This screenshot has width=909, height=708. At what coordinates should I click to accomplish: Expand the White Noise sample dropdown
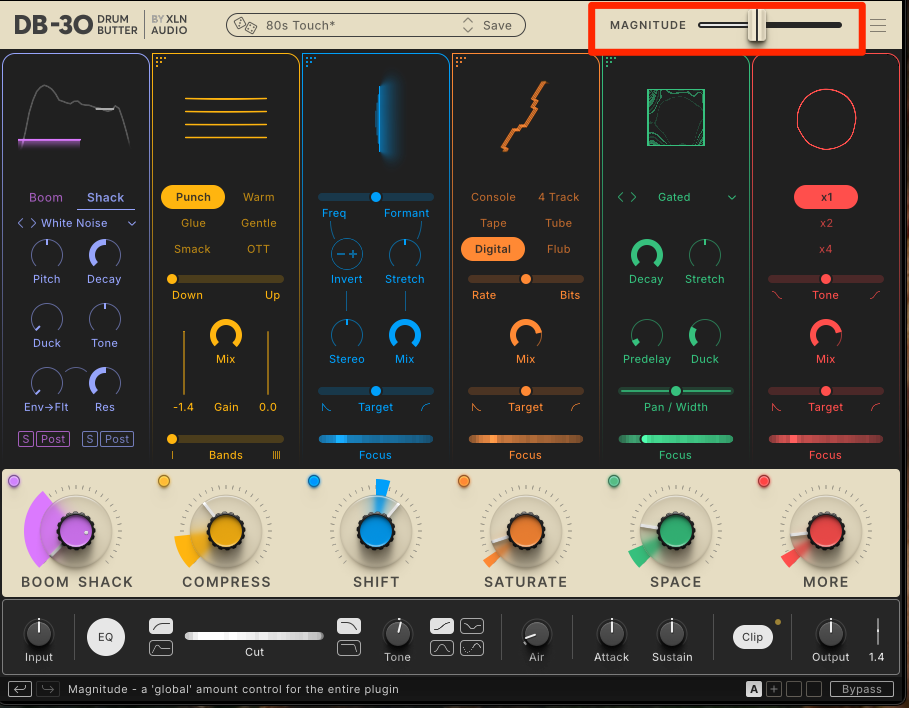tap(132, 223)
